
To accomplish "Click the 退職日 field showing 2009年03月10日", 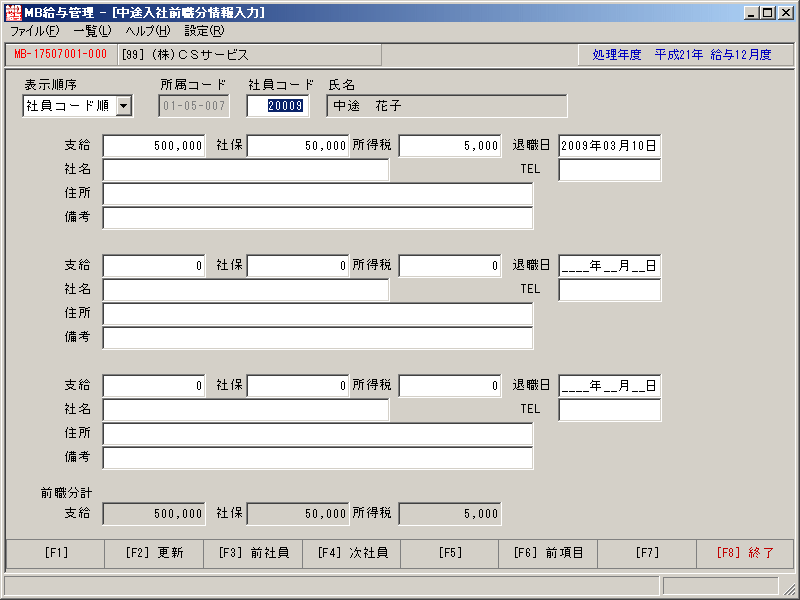I will 610,146.
